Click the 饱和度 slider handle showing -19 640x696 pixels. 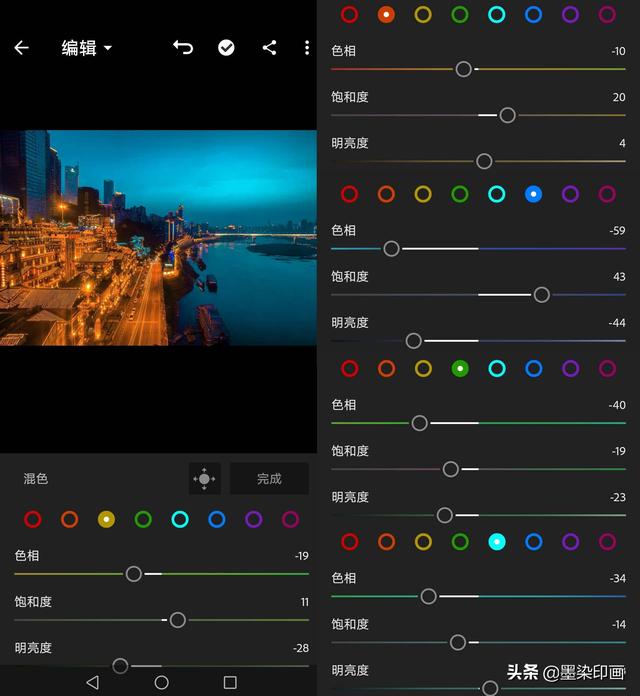click(x=450, y=469)
